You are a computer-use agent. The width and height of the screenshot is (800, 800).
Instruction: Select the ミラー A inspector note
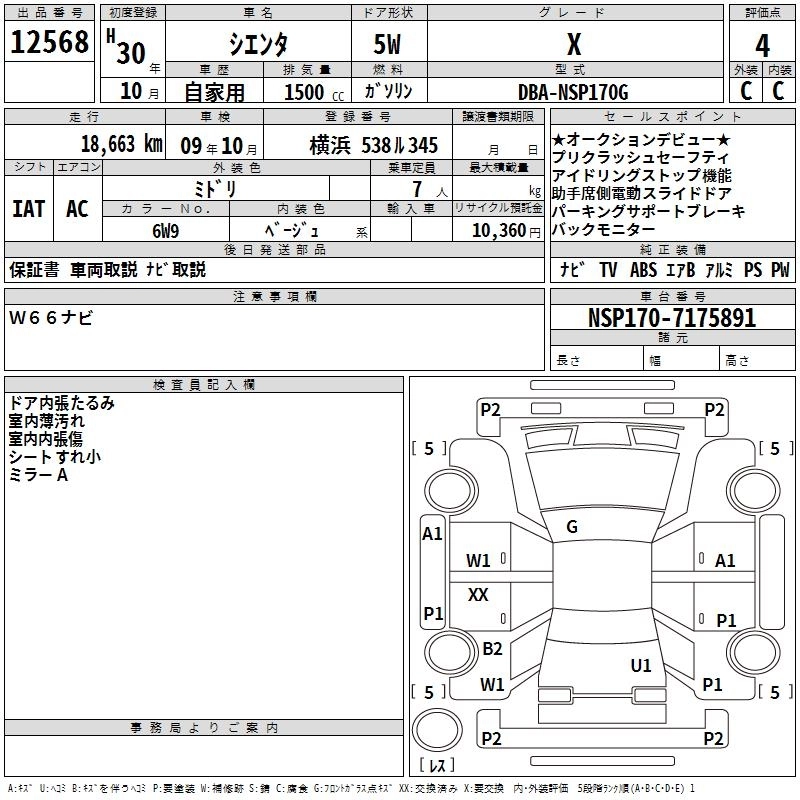click(39, 475)
